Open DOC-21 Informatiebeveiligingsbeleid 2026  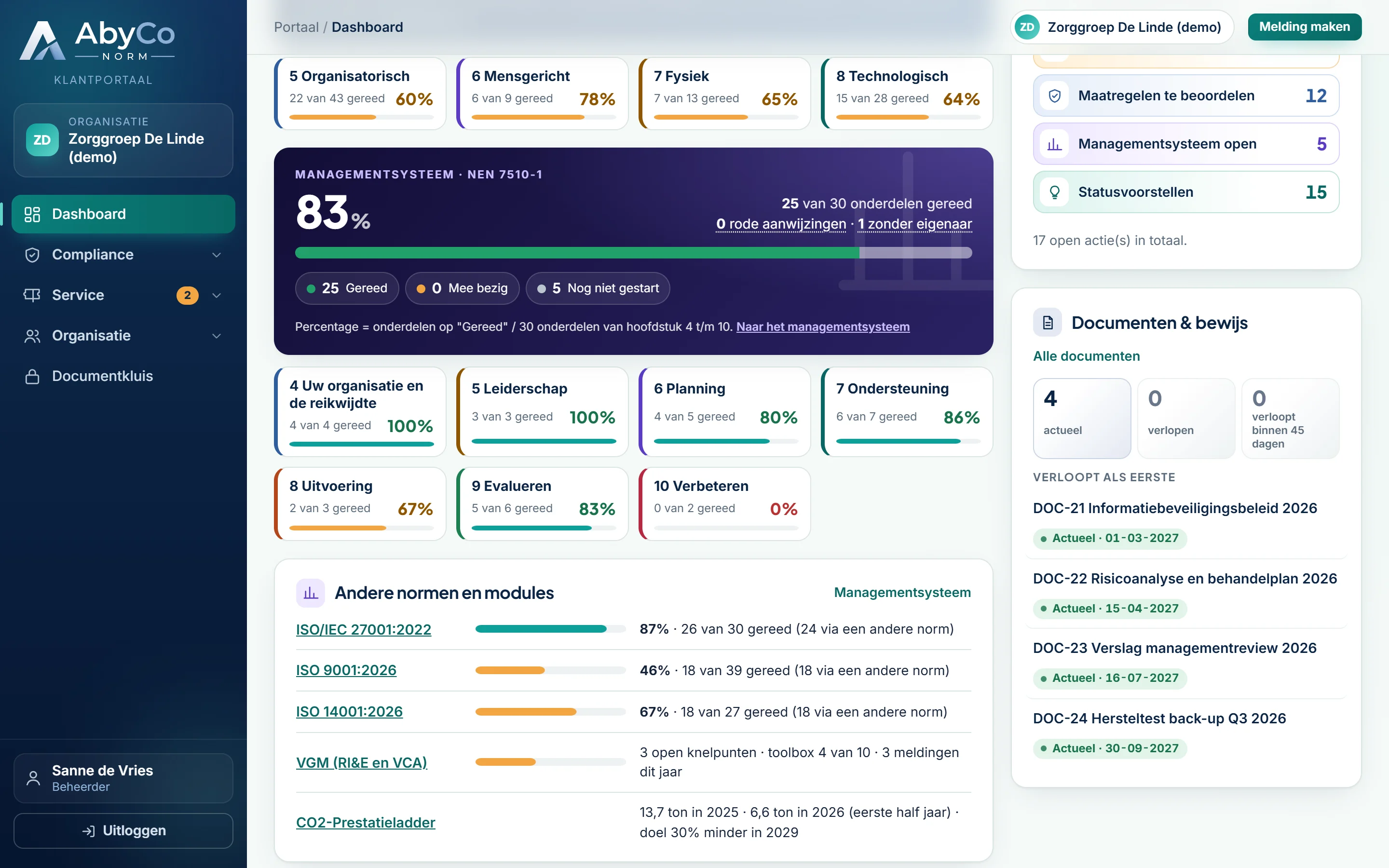tap(1174, 508)
